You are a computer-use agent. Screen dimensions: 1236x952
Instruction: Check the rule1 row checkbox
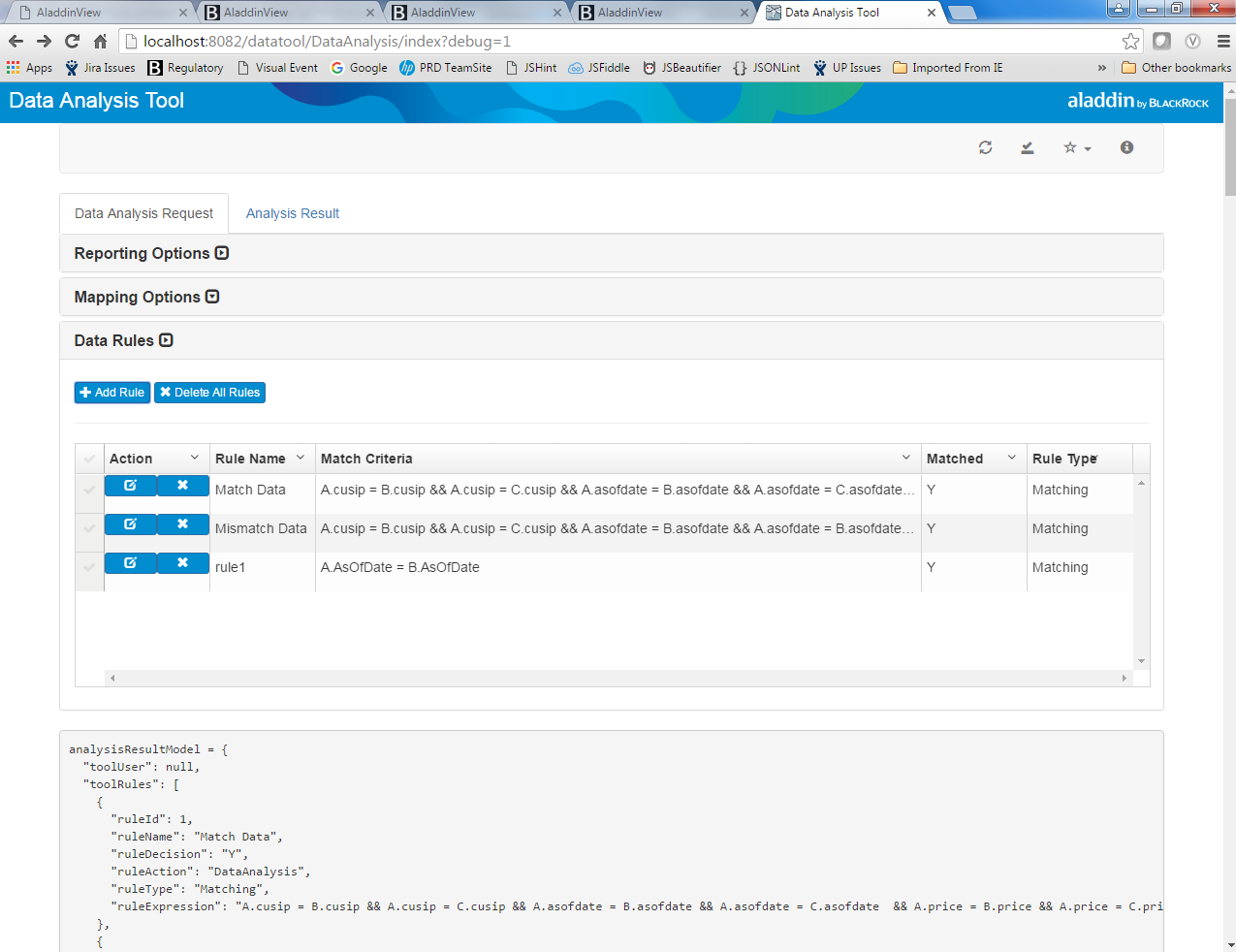coord(89,567)
